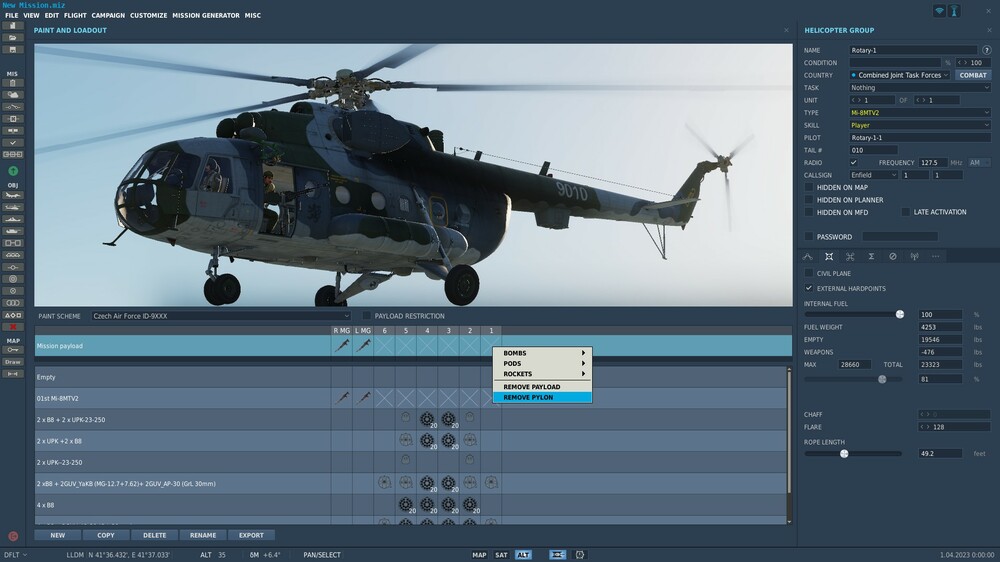The image size is (1000, 562).
Task: Click the Combat button next to Country
Action: tap(973, 75)
